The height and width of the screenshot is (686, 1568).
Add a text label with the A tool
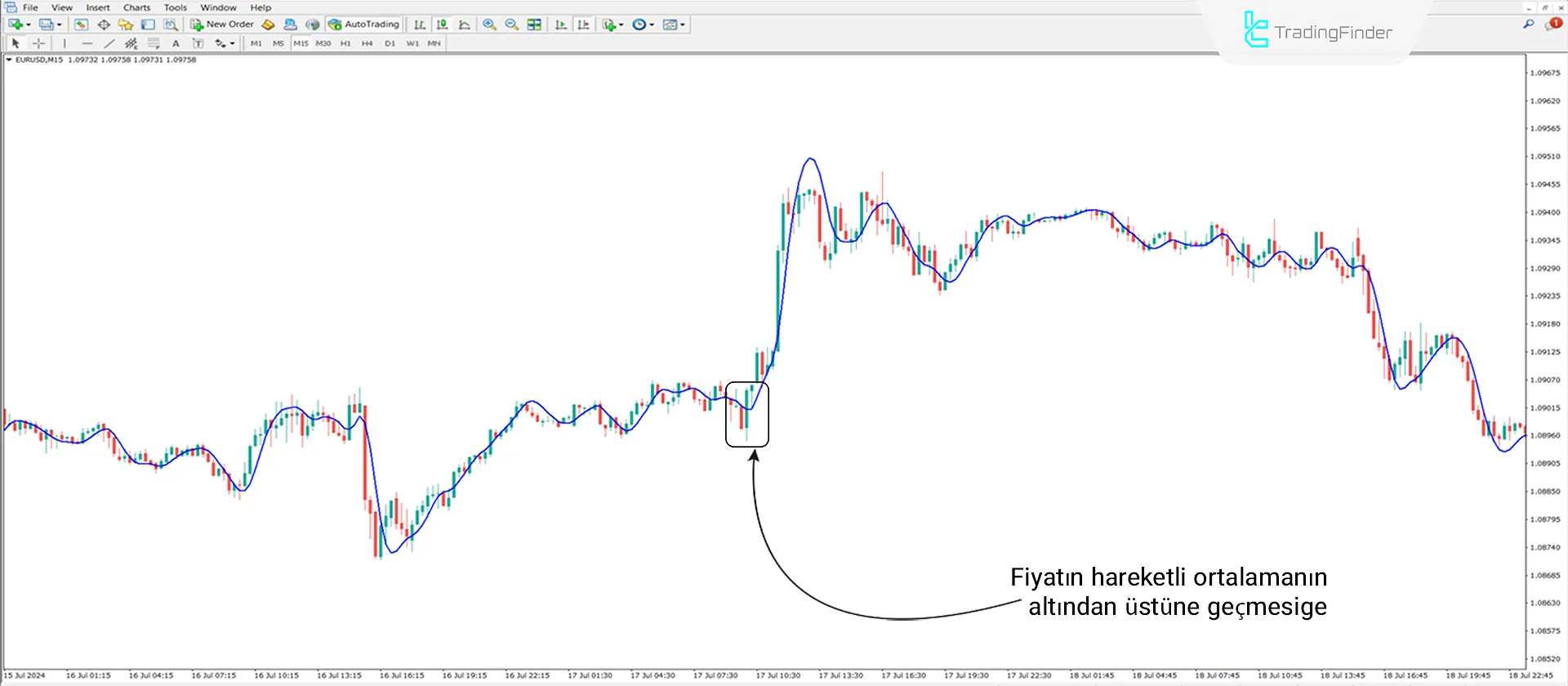click(x=176, y=43)
